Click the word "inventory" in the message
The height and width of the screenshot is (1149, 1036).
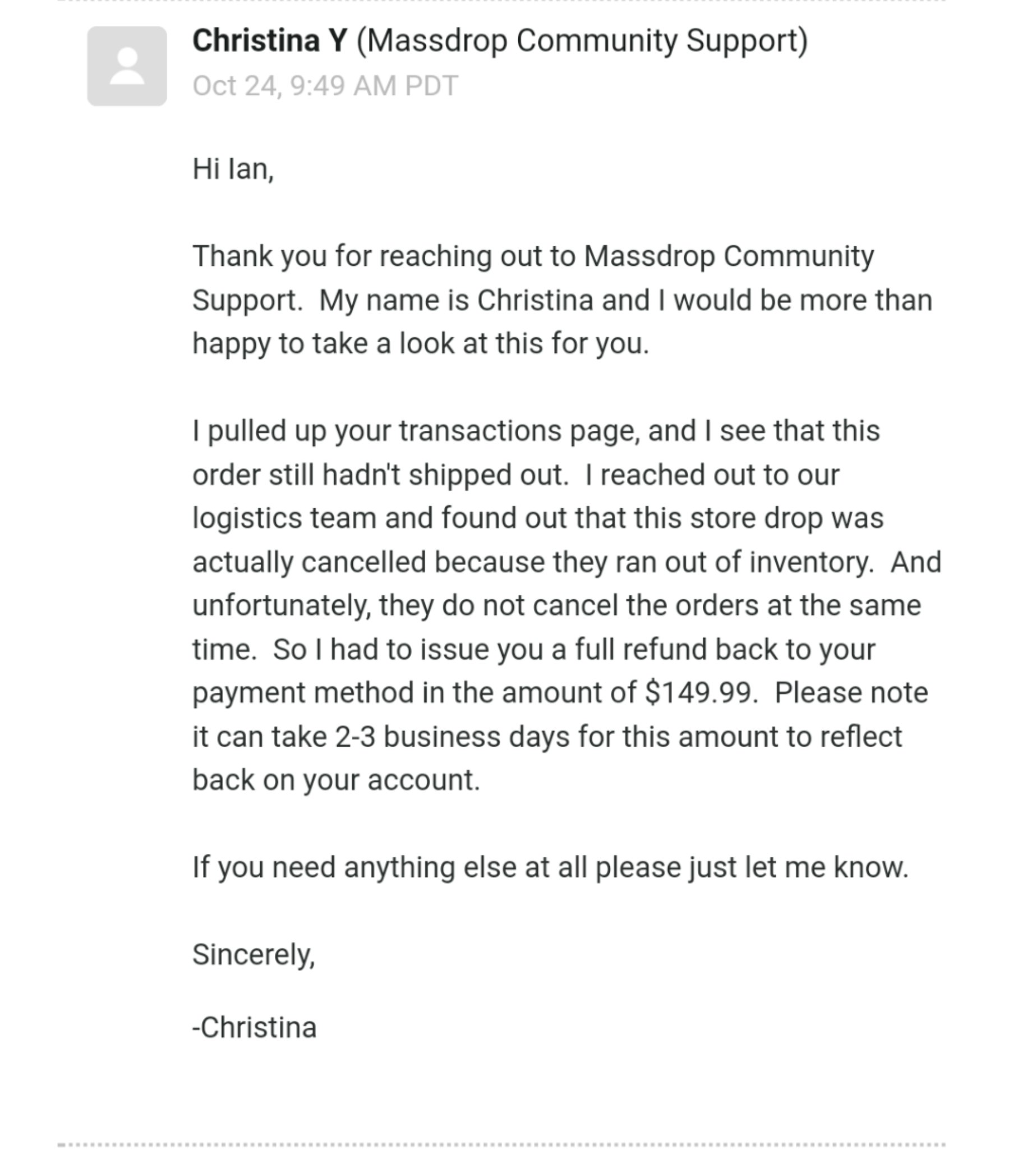click(809, 562)
